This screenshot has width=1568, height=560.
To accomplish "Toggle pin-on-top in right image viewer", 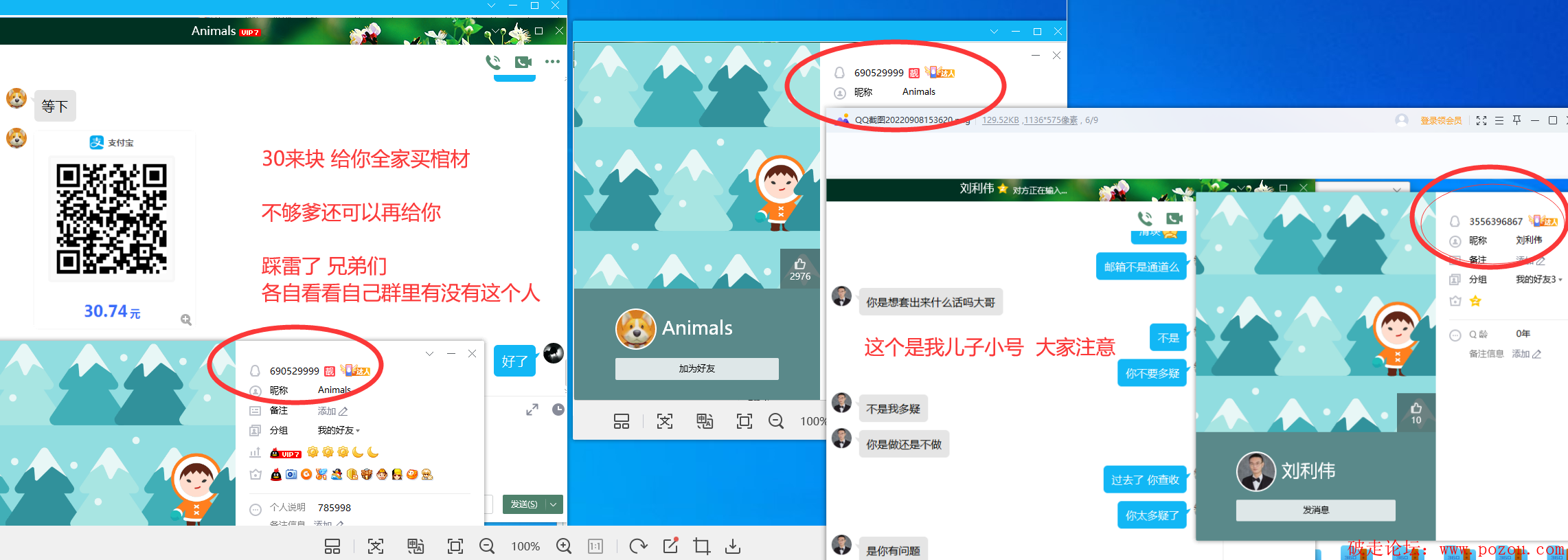I will [x=1517, y=120].
